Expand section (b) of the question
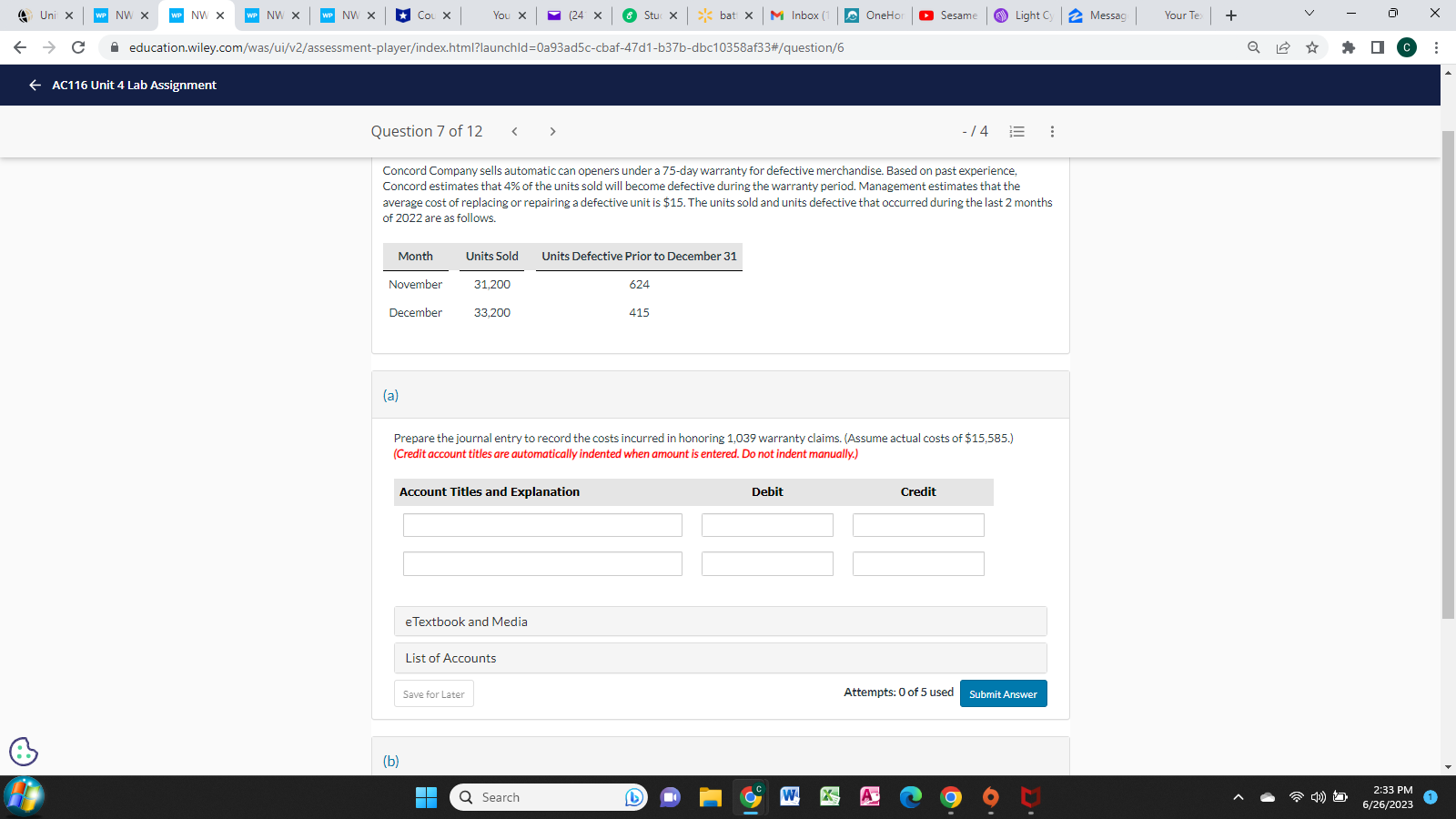 pyautogui.click(x=391, y=760)
